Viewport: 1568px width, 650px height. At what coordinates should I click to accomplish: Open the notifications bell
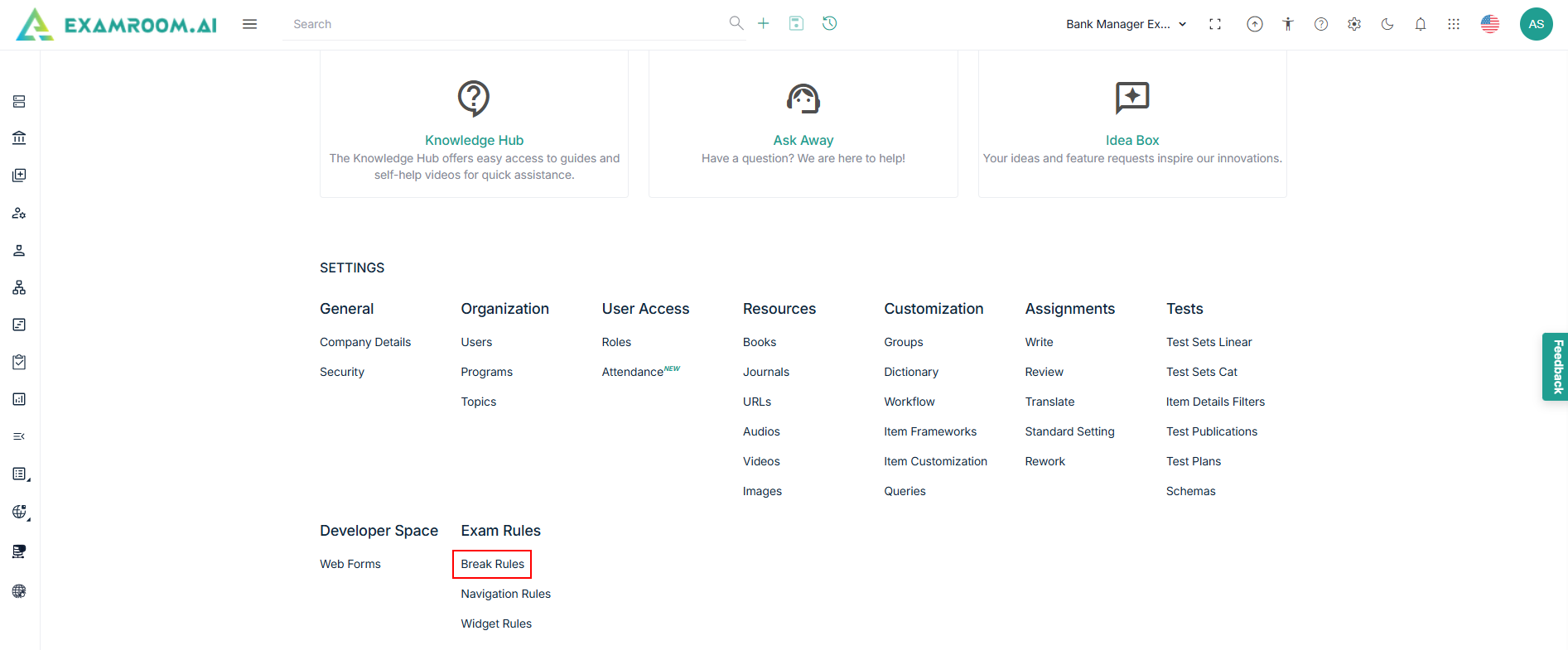[x=1421, y=24]
